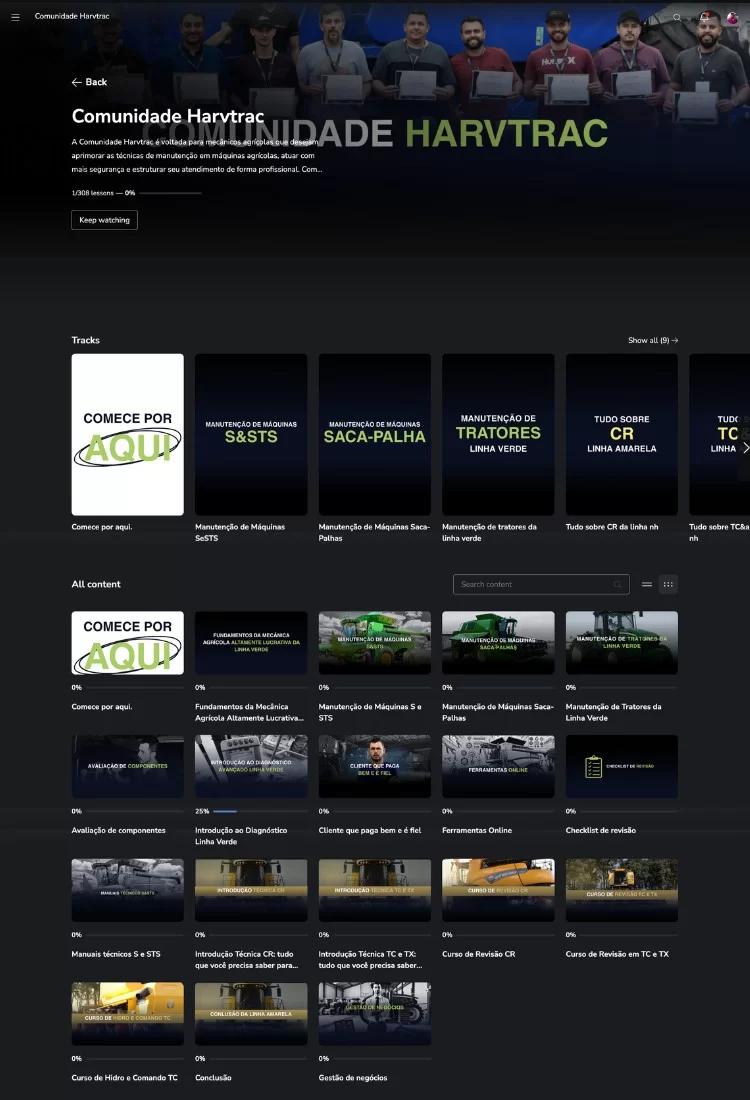Image resolution: width=750 pixels, height=1100 pixels.
Task: Click the Keep watching button
Action: [105, 220]
